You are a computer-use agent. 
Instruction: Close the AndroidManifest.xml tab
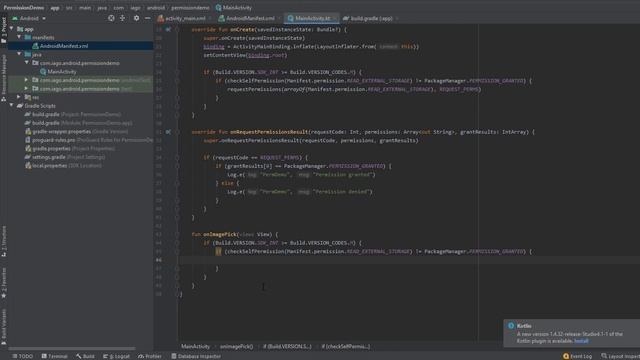280,18
